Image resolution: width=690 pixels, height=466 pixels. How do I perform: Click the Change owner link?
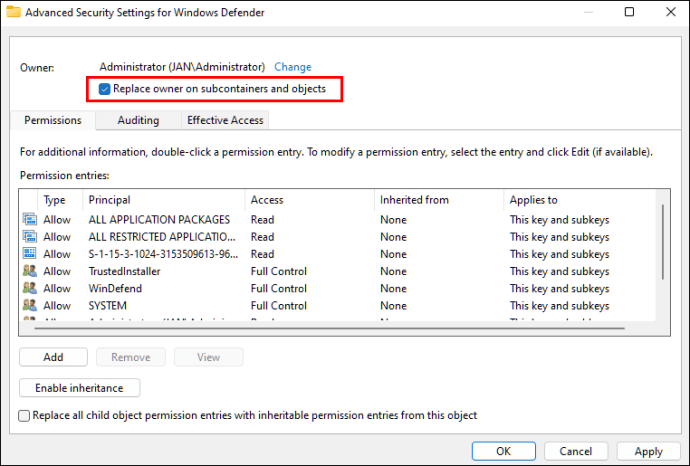pos(293,67)
